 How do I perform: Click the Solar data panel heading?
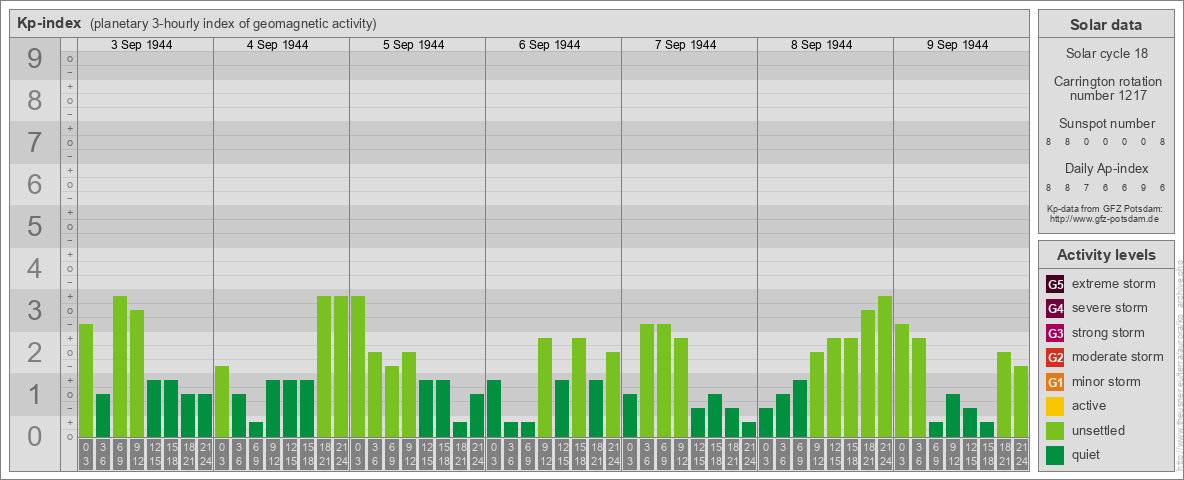point(1105,25)
